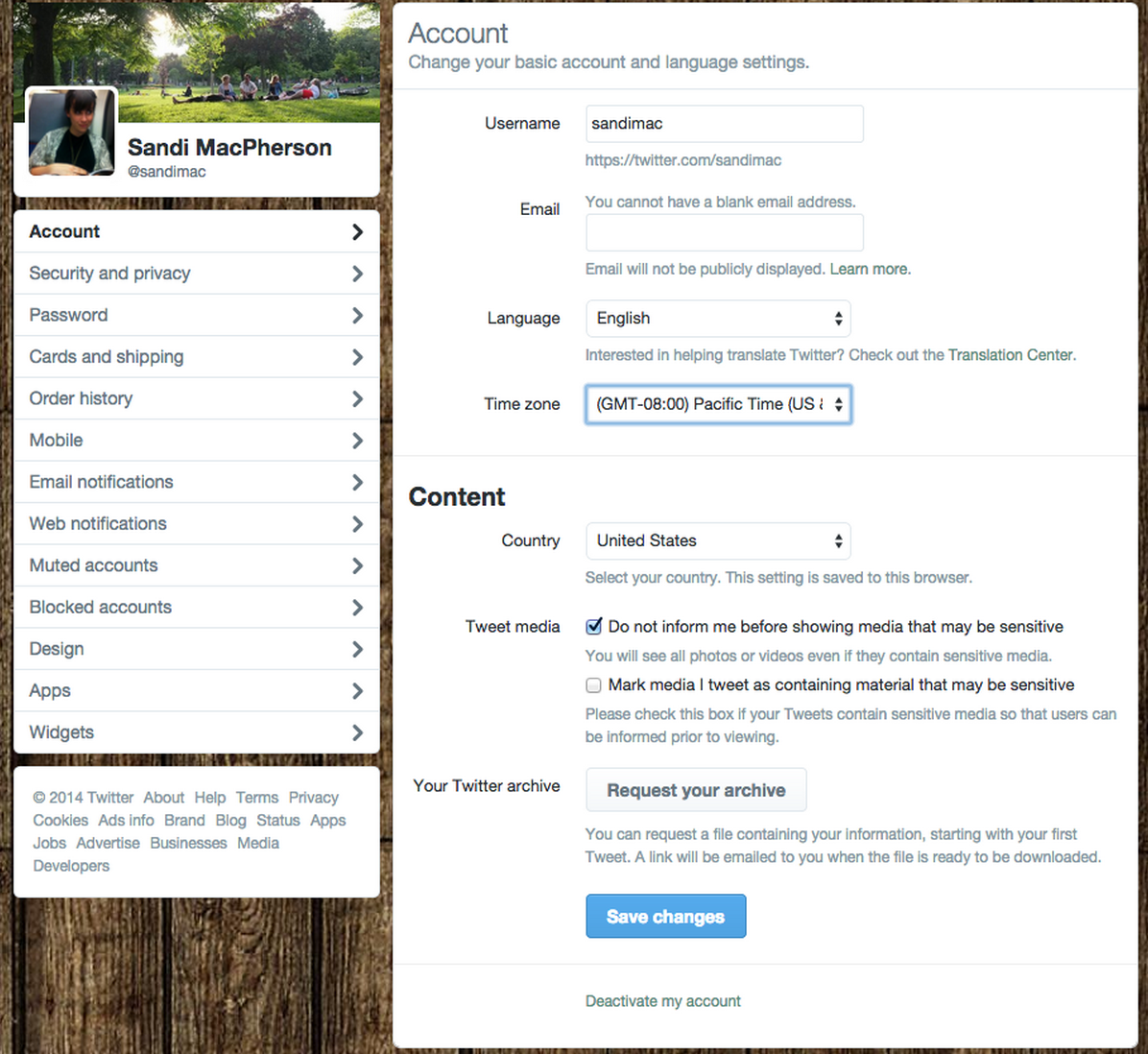Click the chevron arrow beside Password
1148x1054 pixels.
click(357, 316)
